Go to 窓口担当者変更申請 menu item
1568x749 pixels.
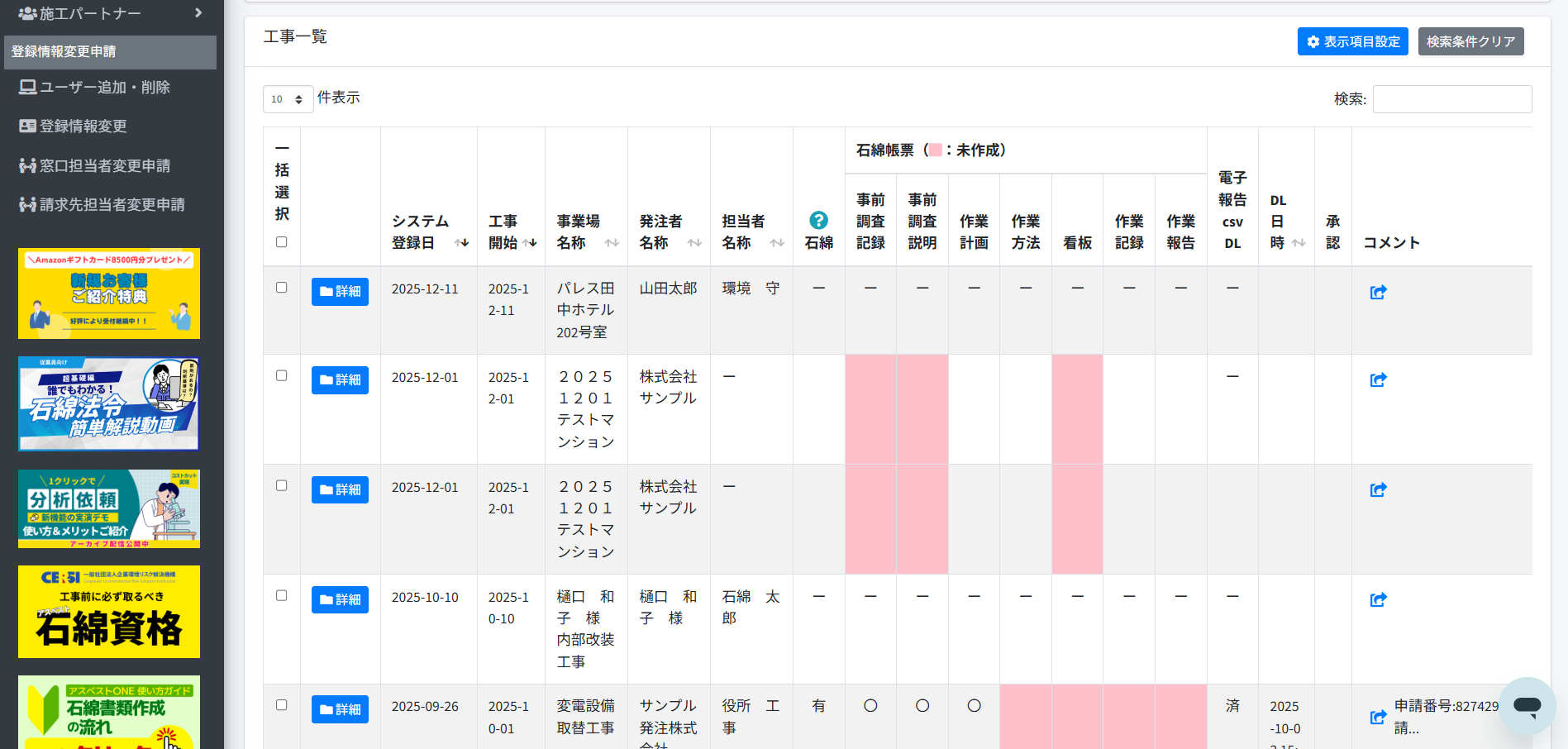coord(104,166)
